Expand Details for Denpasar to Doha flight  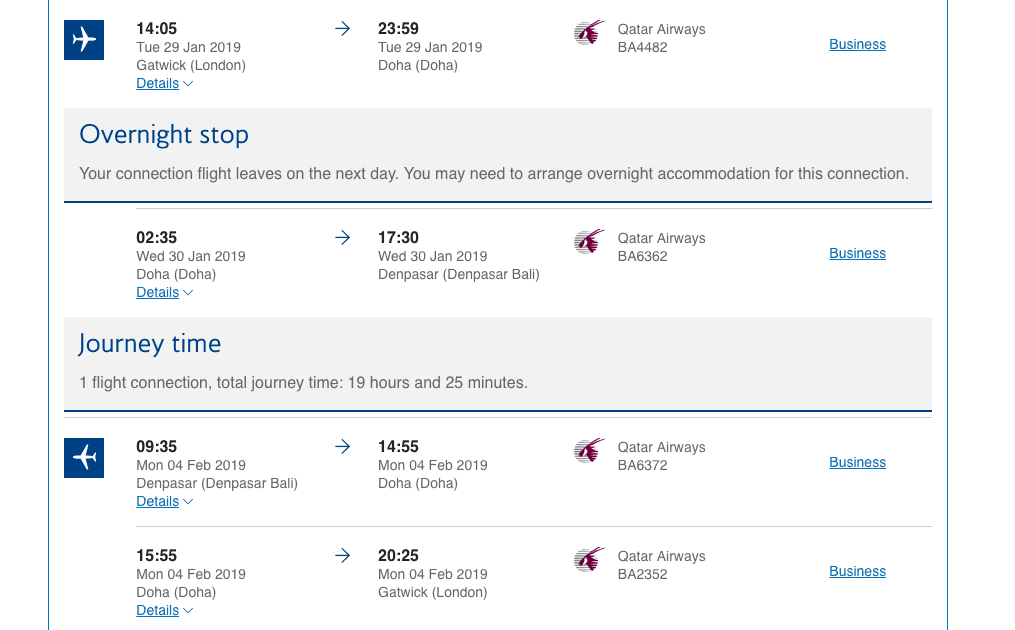pos(164,502)
